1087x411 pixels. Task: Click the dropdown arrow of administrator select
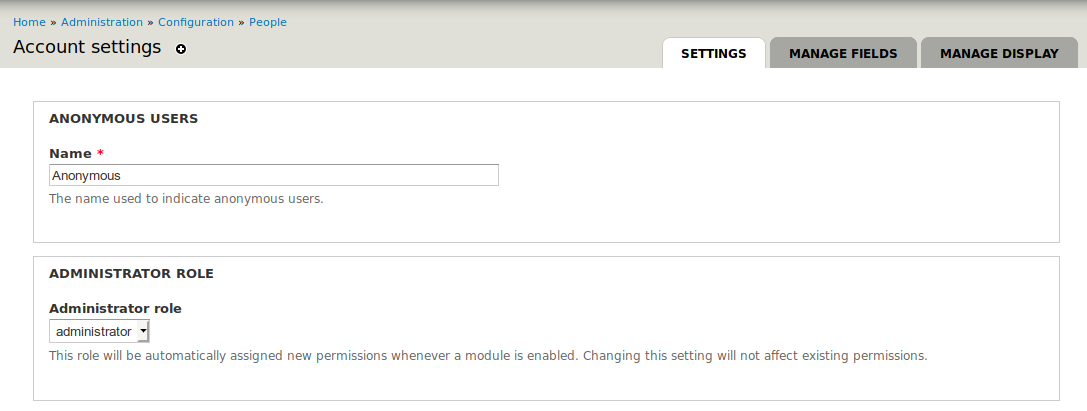point(143,331)
